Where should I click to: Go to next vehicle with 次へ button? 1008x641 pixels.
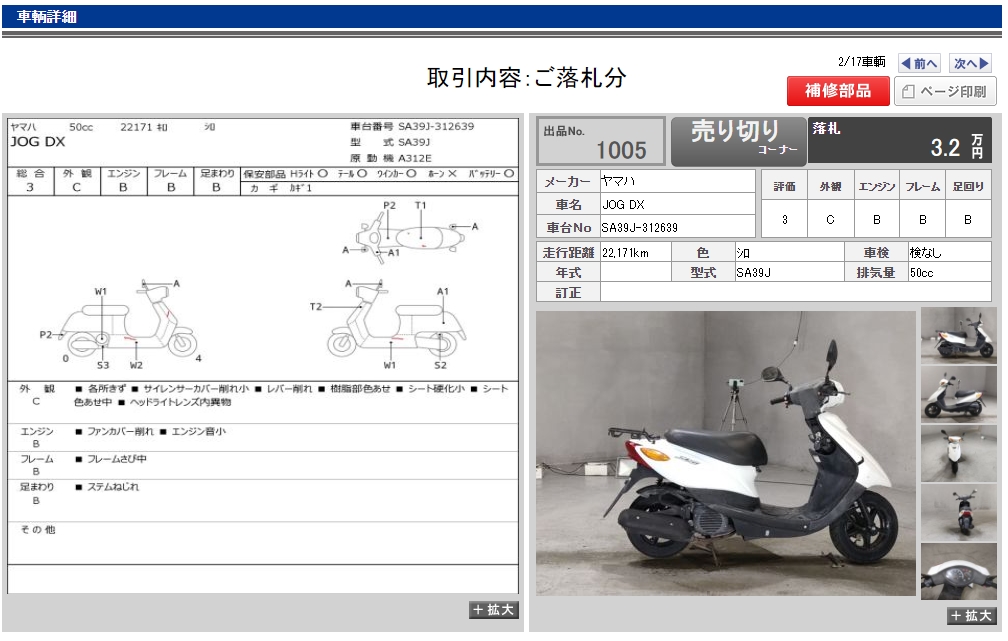tap(970, 63)
